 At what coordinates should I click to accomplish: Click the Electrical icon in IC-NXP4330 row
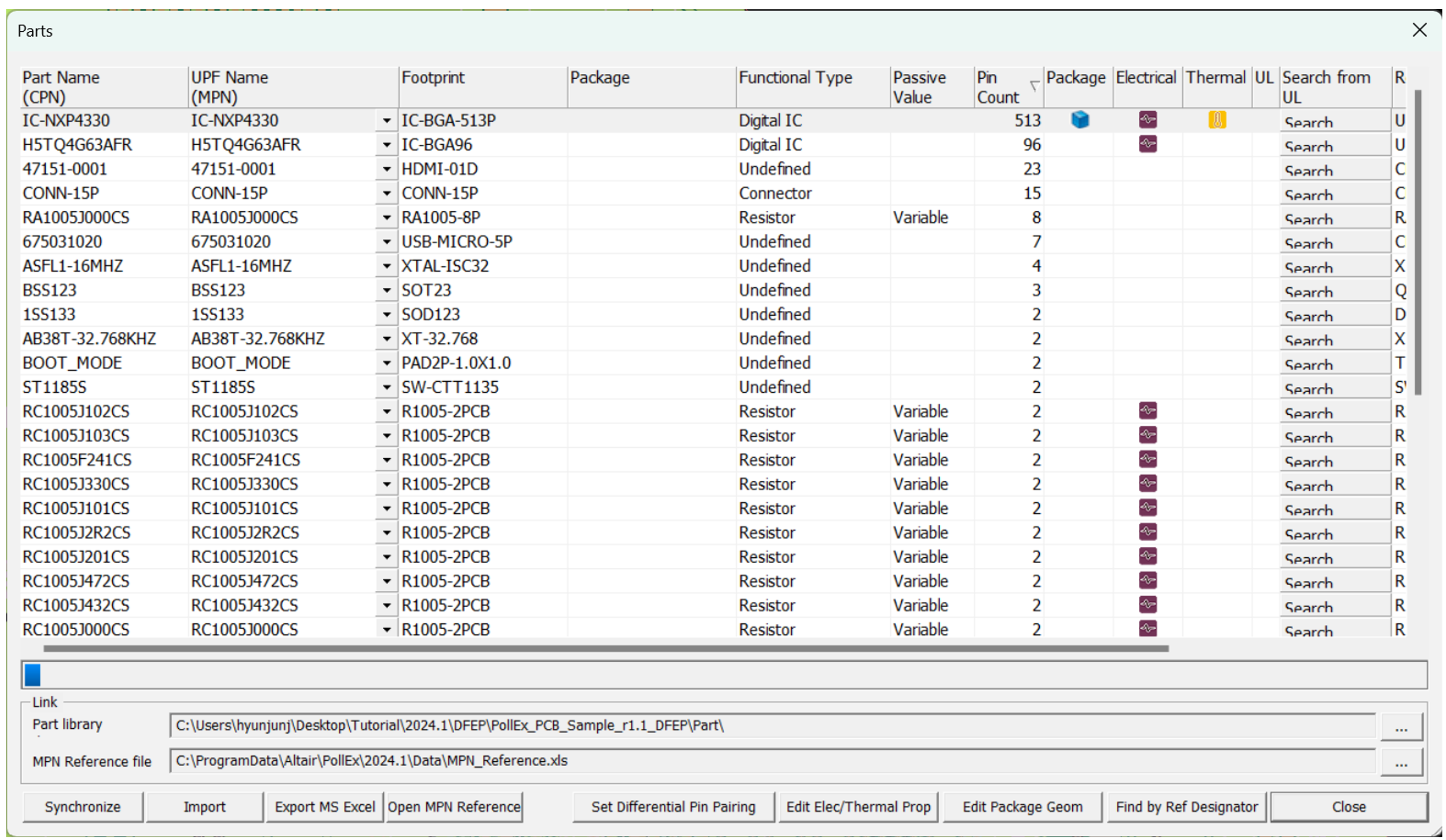click(x=1148, y=120)
